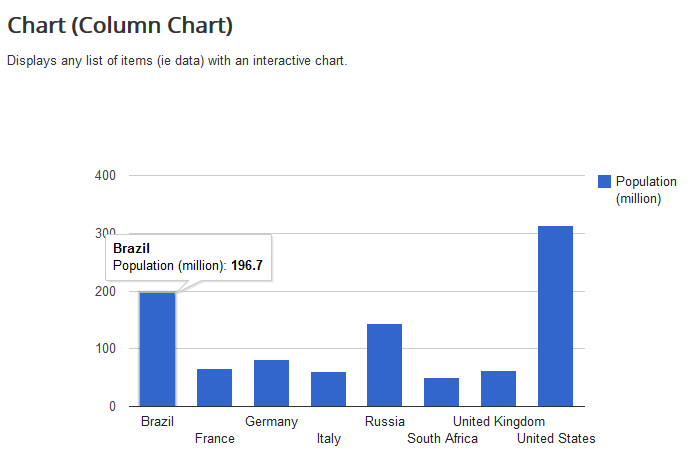The height and width of the screenshot is (472, 691).
Task: Click the Brazil axis label
Action: coord(157,421)
